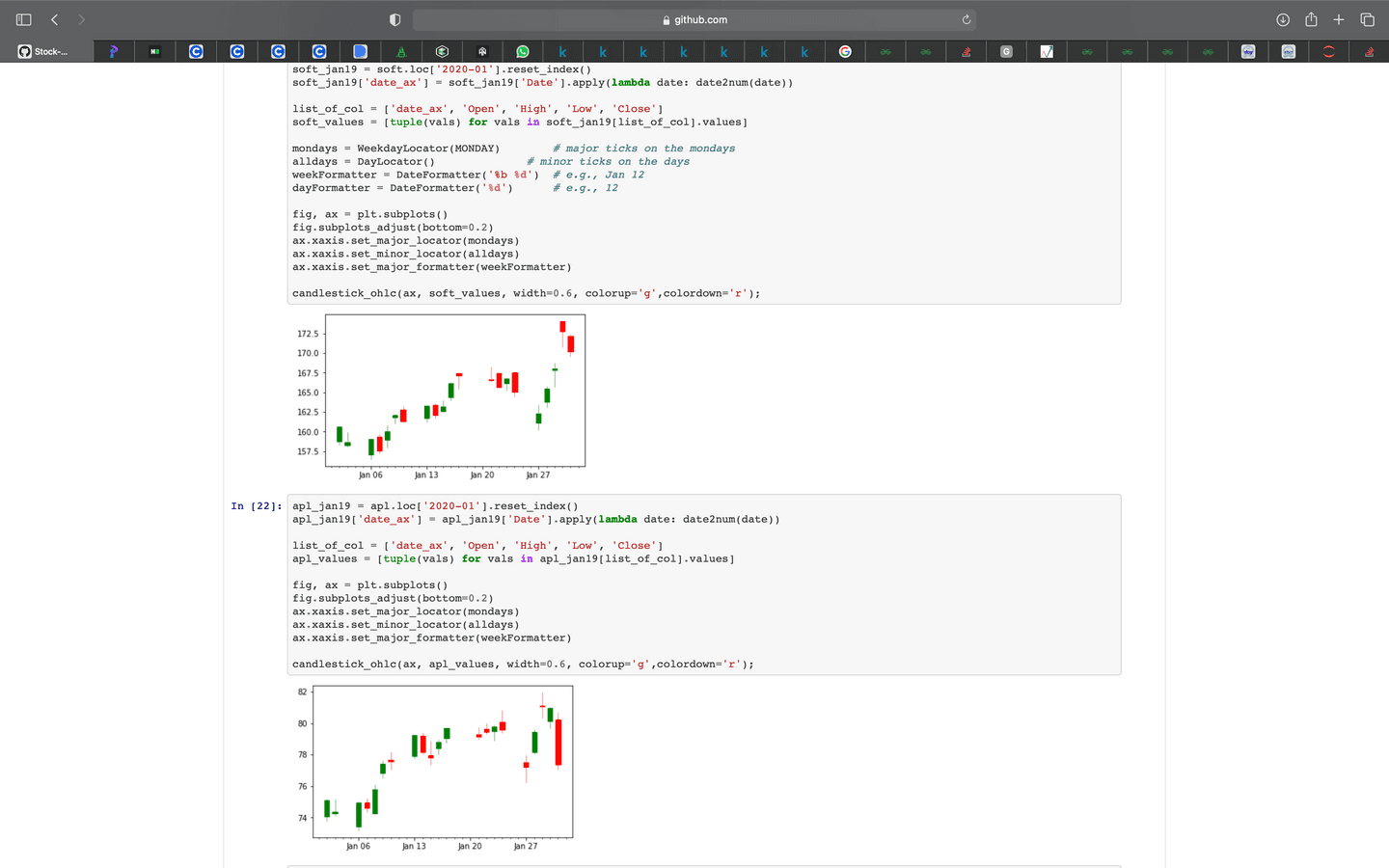
Task: Switch to the hexagon icon tab
Action: [x=442, y=51]
